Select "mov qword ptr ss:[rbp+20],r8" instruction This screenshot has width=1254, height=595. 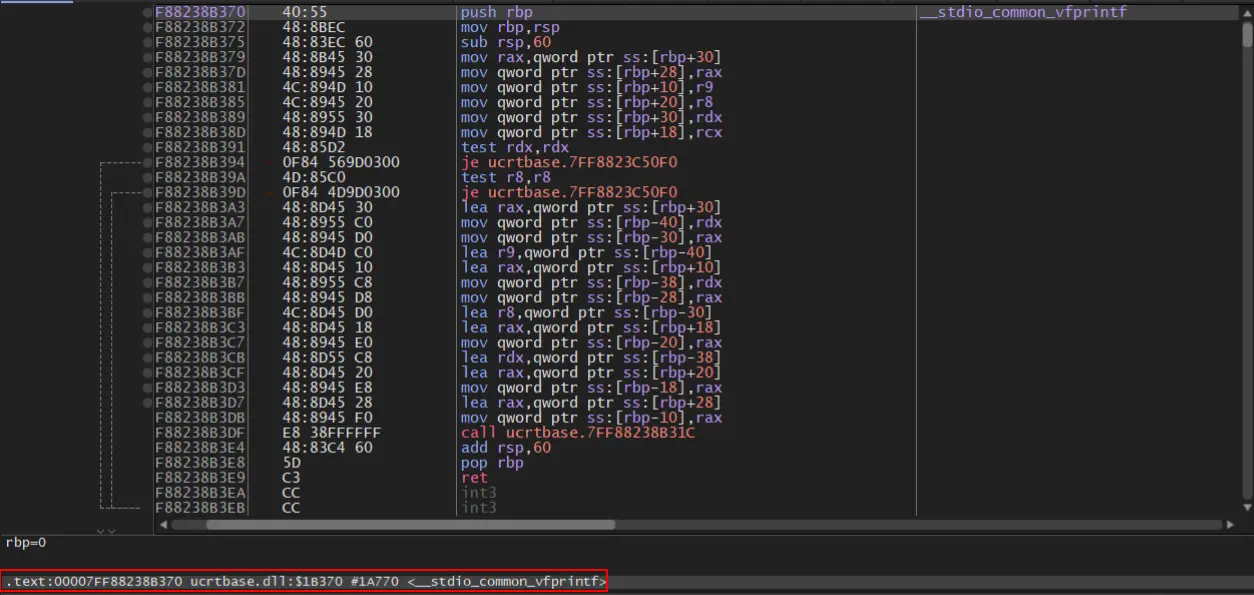587,102
